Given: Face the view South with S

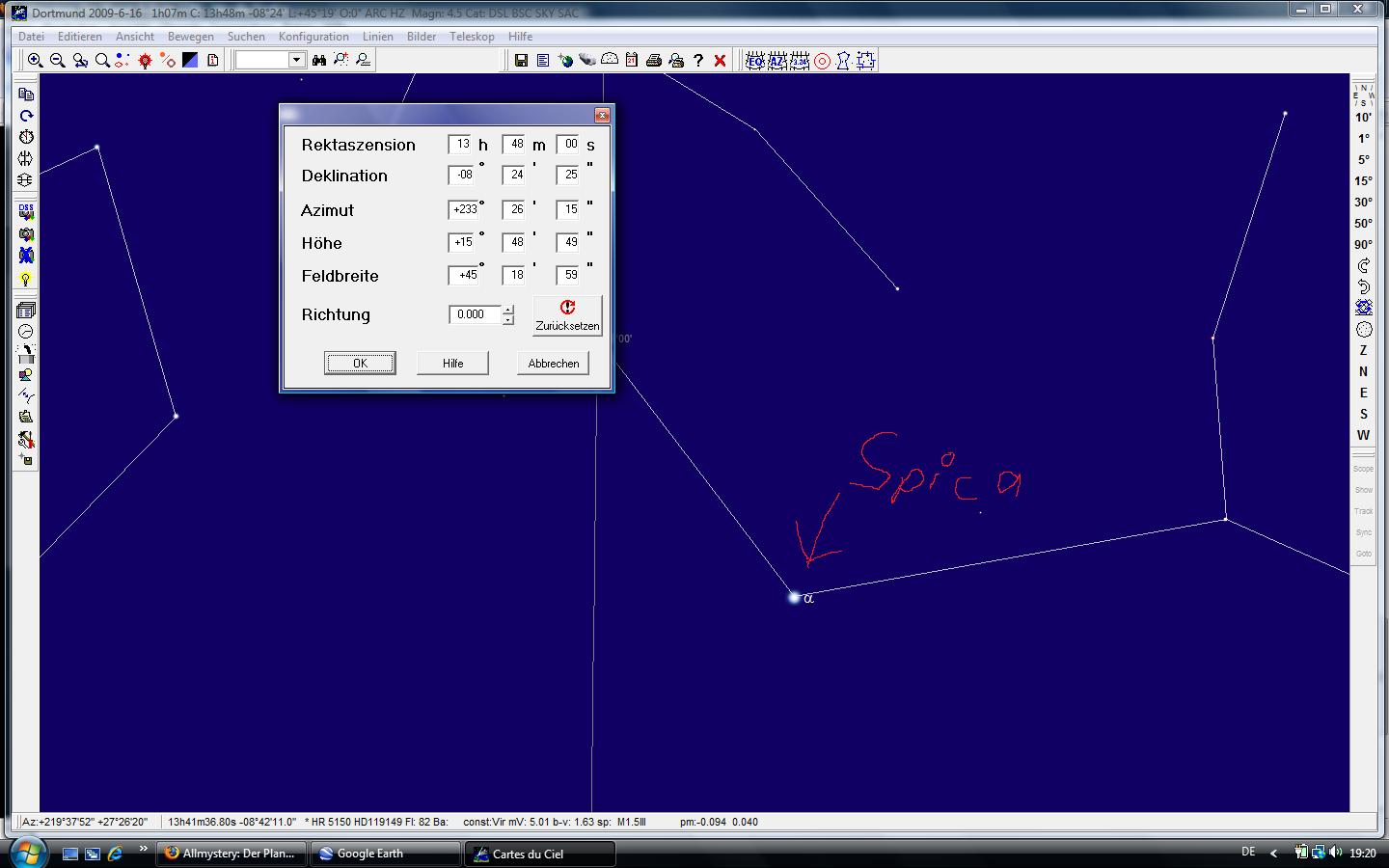Looking at the screenshot, I should 1363,414.
